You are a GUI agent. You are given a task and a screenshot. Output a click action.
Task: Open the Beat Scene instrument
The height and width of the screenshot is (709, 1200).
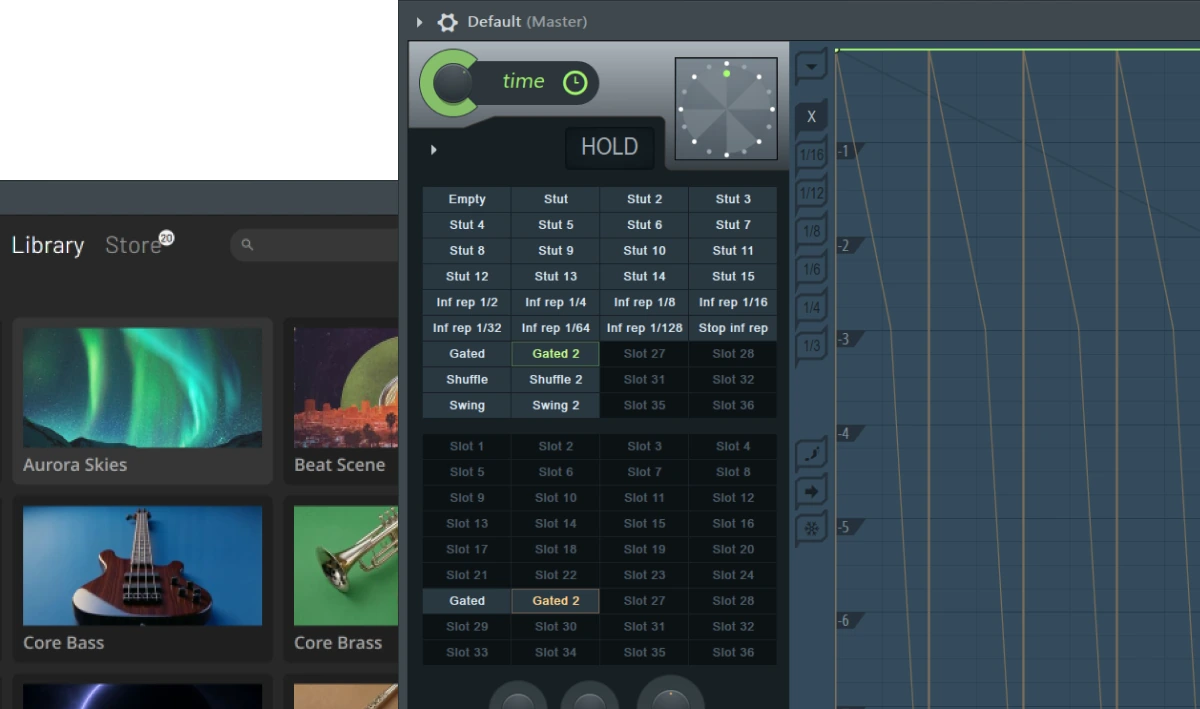[x=341, y=401]
